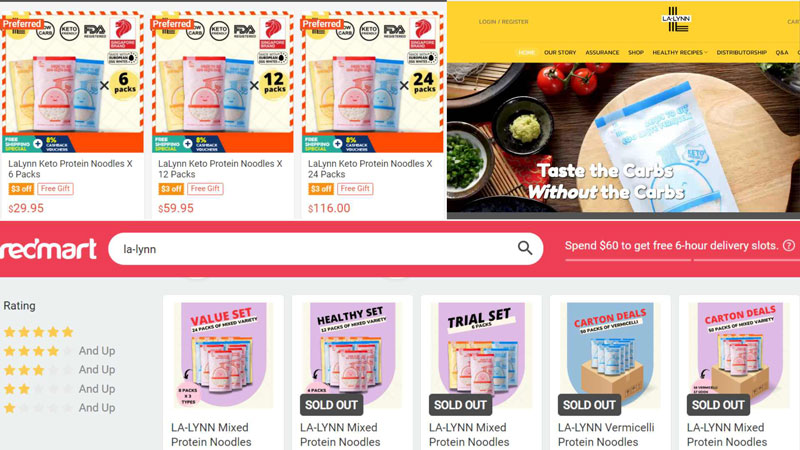Filter by three stars and up
The width and height of the screenshot is (800, 450).
(x=59, y=370)
